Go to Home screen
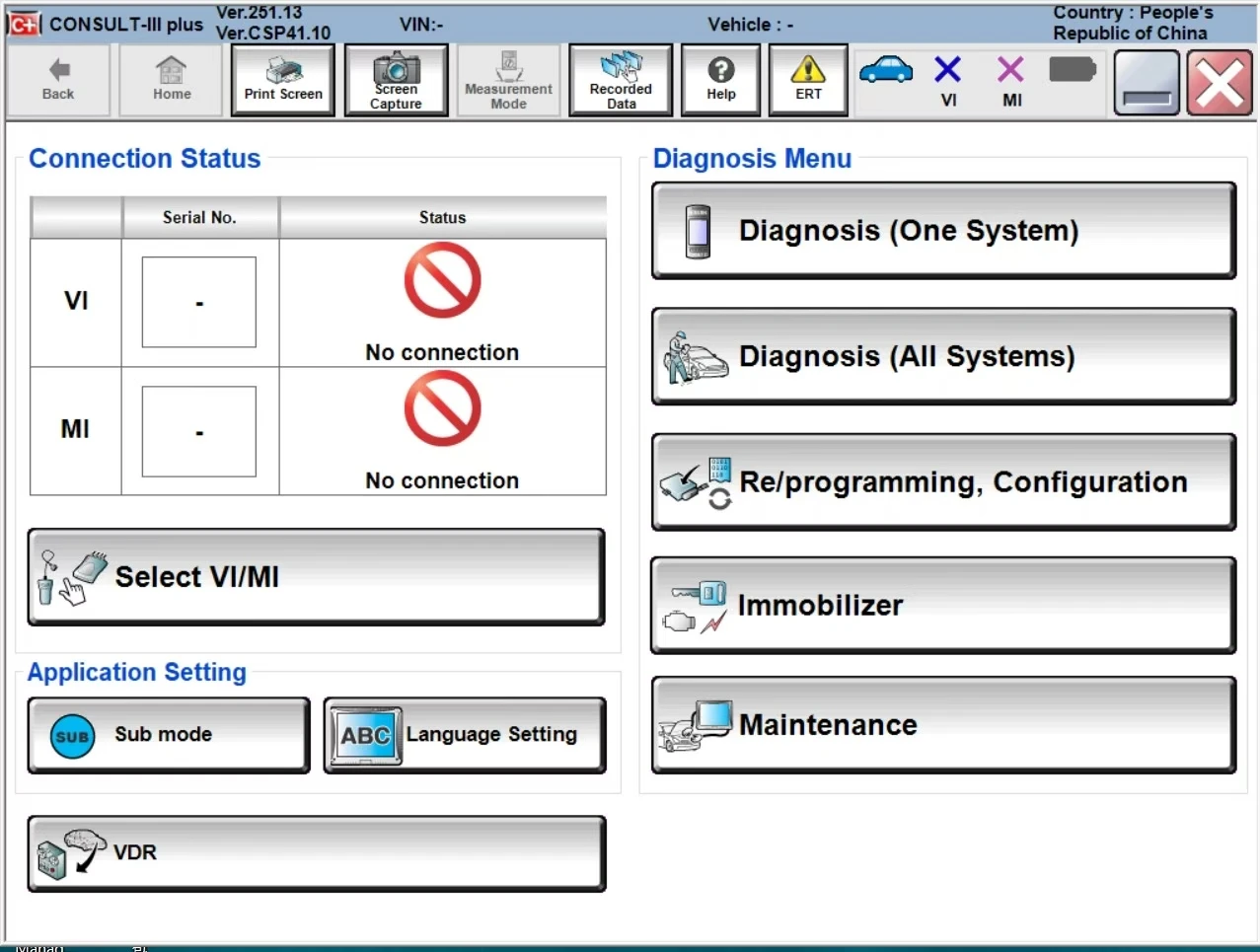 click(x=172, y=80)
